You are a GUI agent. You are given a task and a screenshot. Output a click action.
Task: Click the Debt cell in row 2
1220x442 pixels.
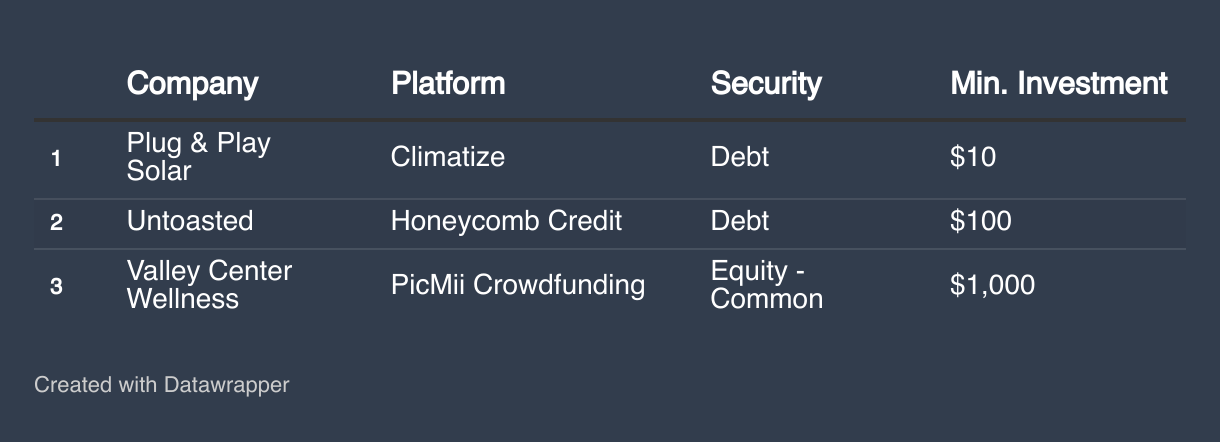740,221
